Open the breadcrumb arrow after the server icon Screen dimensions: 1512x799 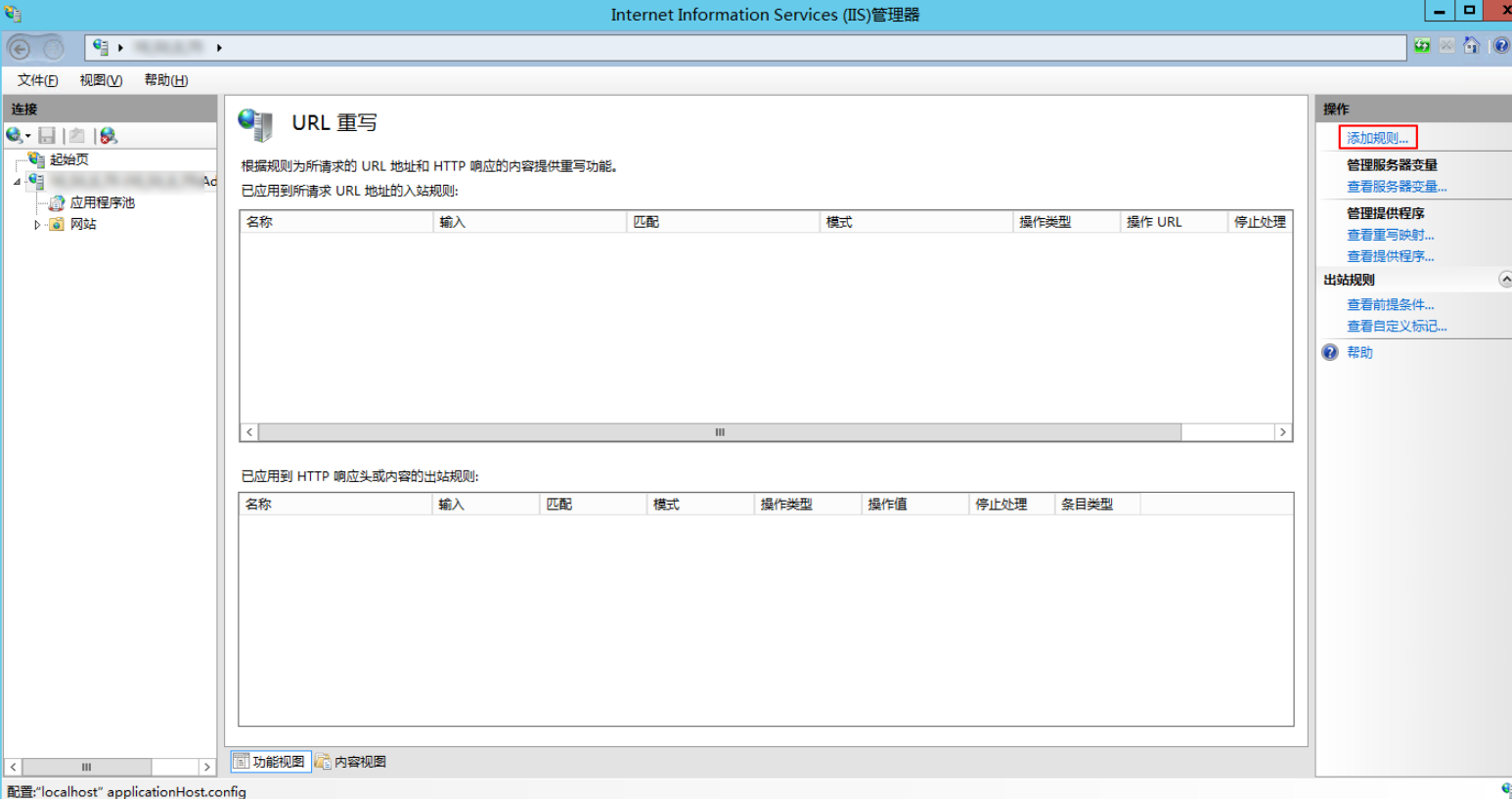(x=120, y=47)
